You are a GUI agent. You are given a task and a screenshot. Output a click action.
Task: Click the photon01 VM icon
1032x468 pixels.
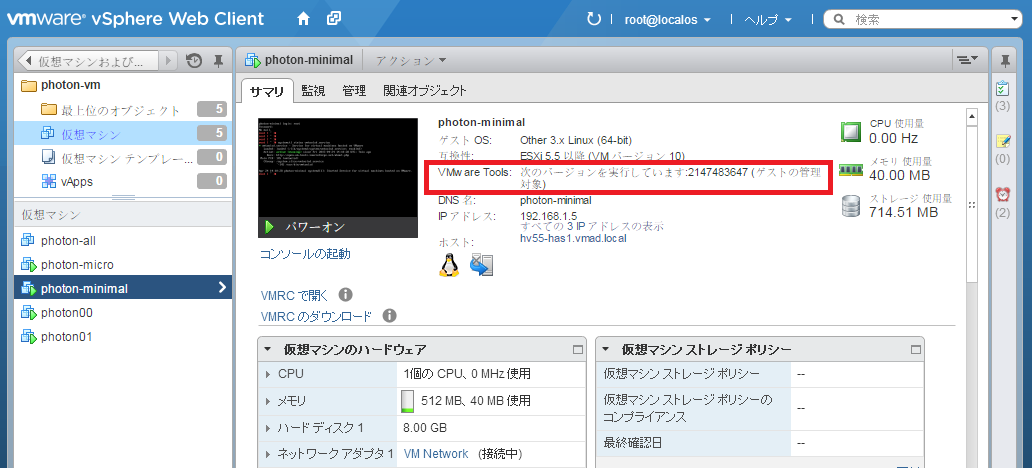tap(28, 336)
